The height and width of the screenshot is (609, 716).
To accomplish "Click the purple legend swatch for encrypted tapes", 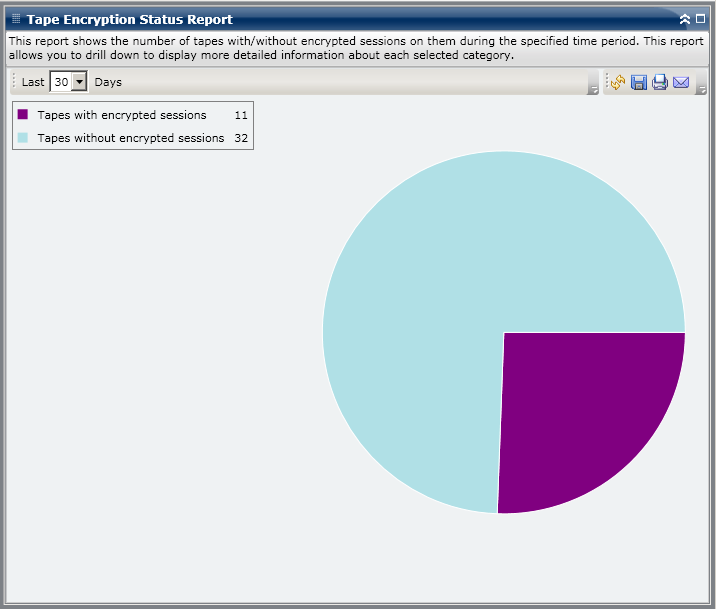I will pyautogui.click(x=23, y=114).
